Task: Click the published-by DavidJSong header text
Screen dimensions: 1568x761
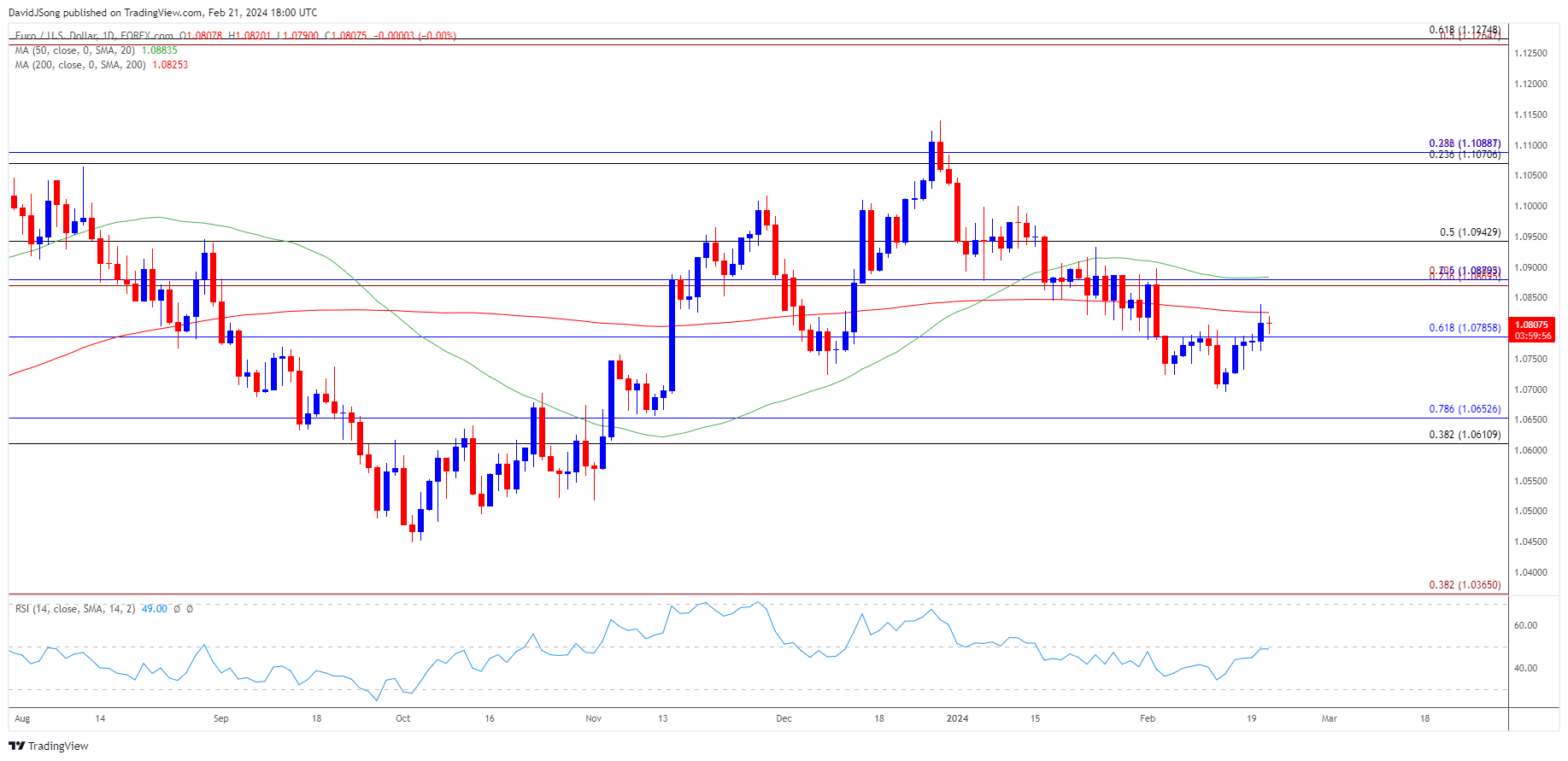Action: (162, 13)
